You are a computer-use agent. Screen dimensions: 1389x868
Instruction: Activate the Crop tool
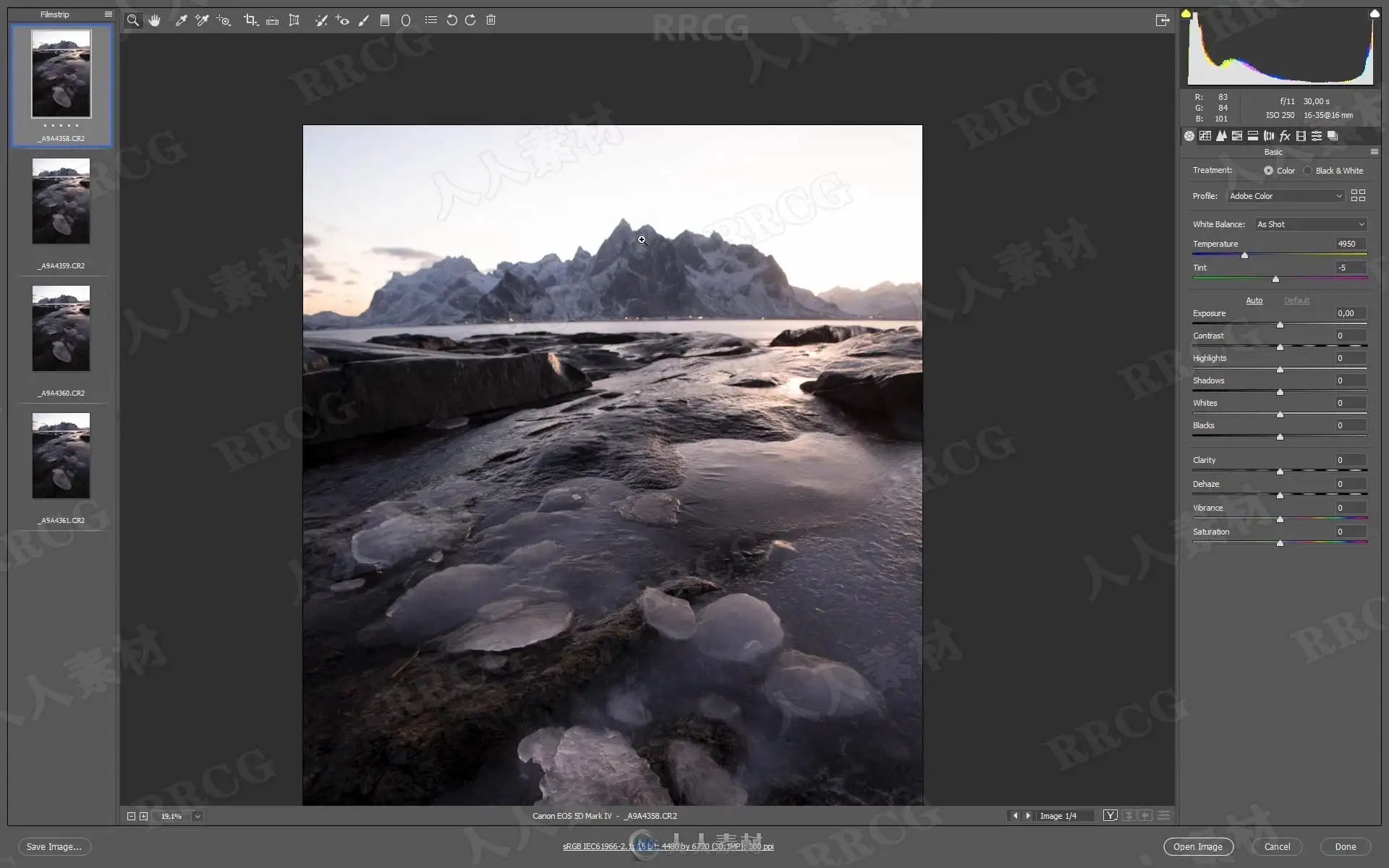point(250,20)
